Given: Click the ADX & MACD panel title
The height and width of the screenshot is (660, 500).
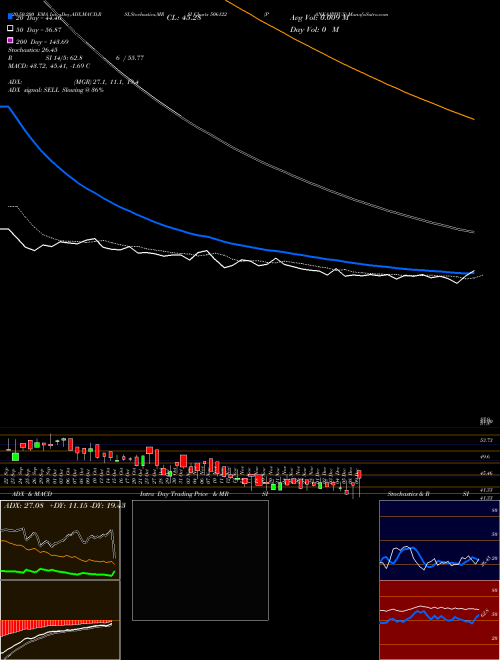Looking at the screenshot, I should (x=32, y=494).
